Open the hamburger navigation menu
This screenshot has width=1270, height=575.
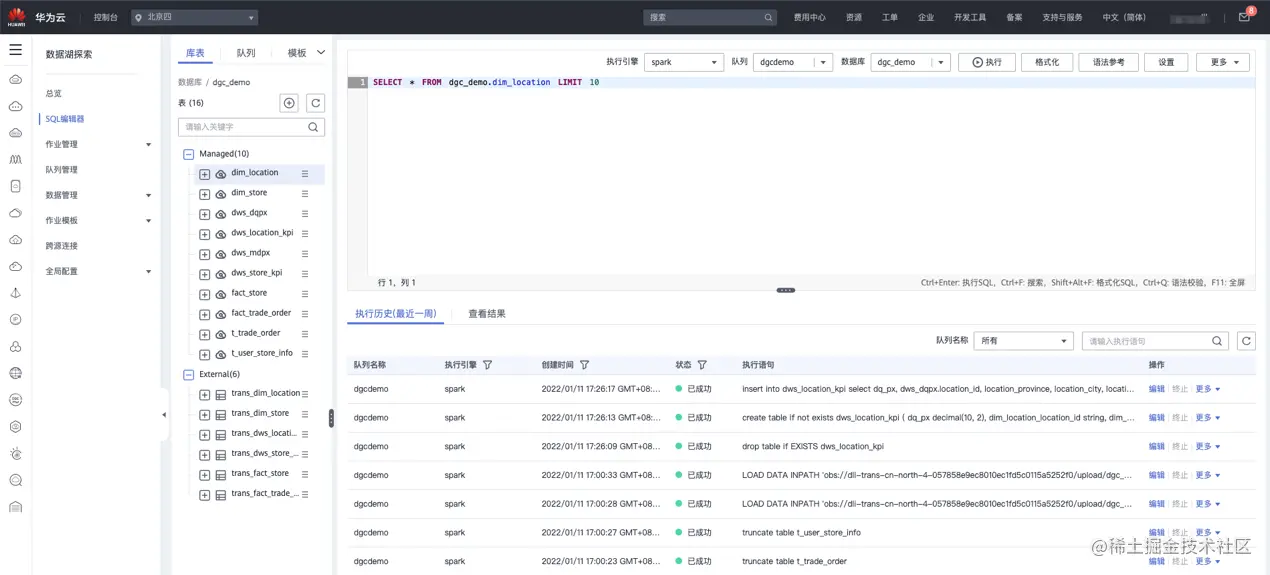(15, 49)
